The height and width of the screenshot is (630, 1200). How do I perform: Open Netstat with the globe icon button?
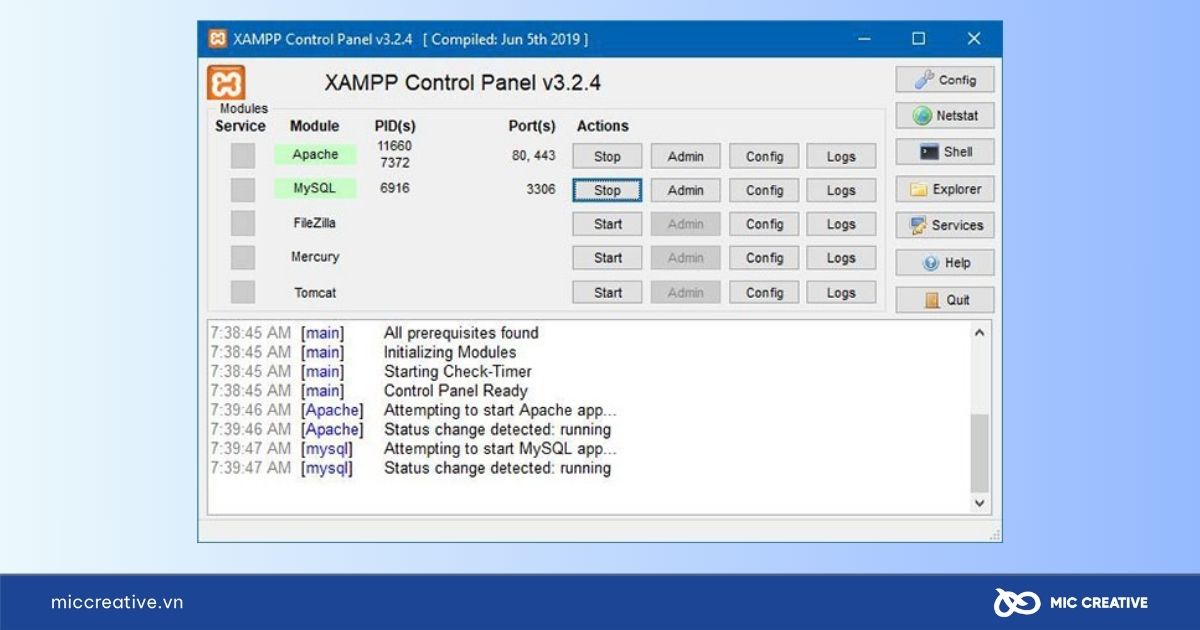click(945, 116)
